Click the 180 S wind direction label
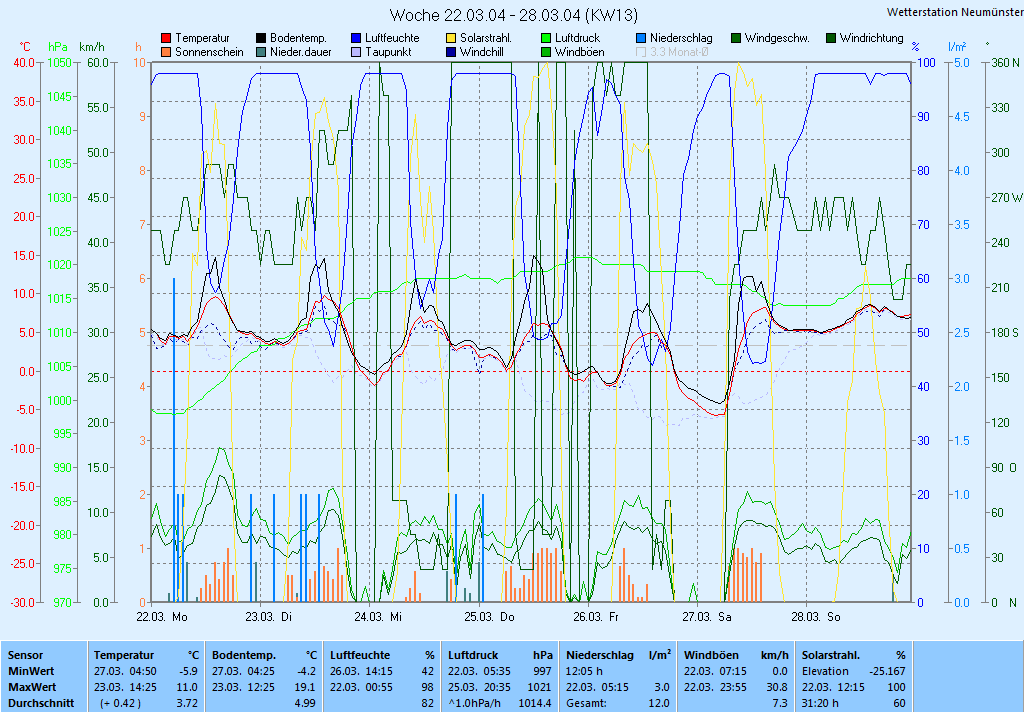The image size is (1024, 712). click(x=1005, y=332)
